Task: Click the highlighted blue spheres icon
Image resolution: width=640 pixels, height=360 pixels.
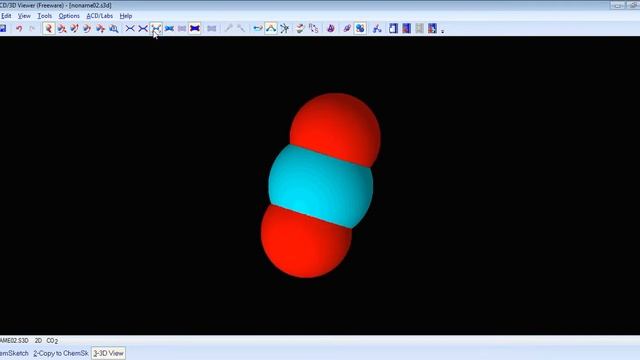Action: tap(360, 28)
